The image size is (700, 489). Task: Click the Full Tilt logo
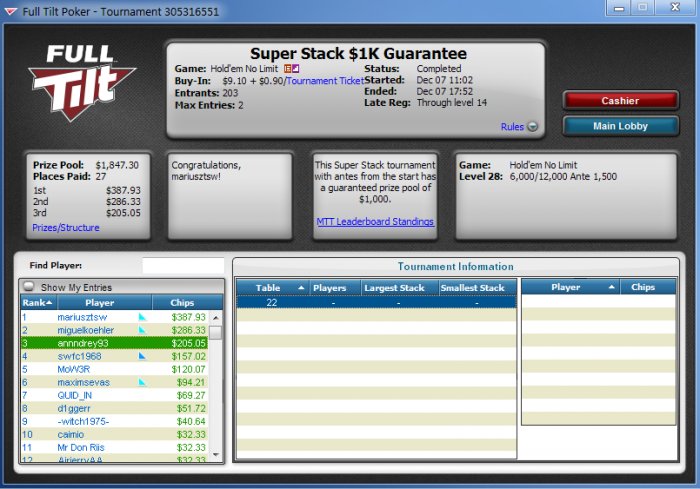click(x=82, y=83)
